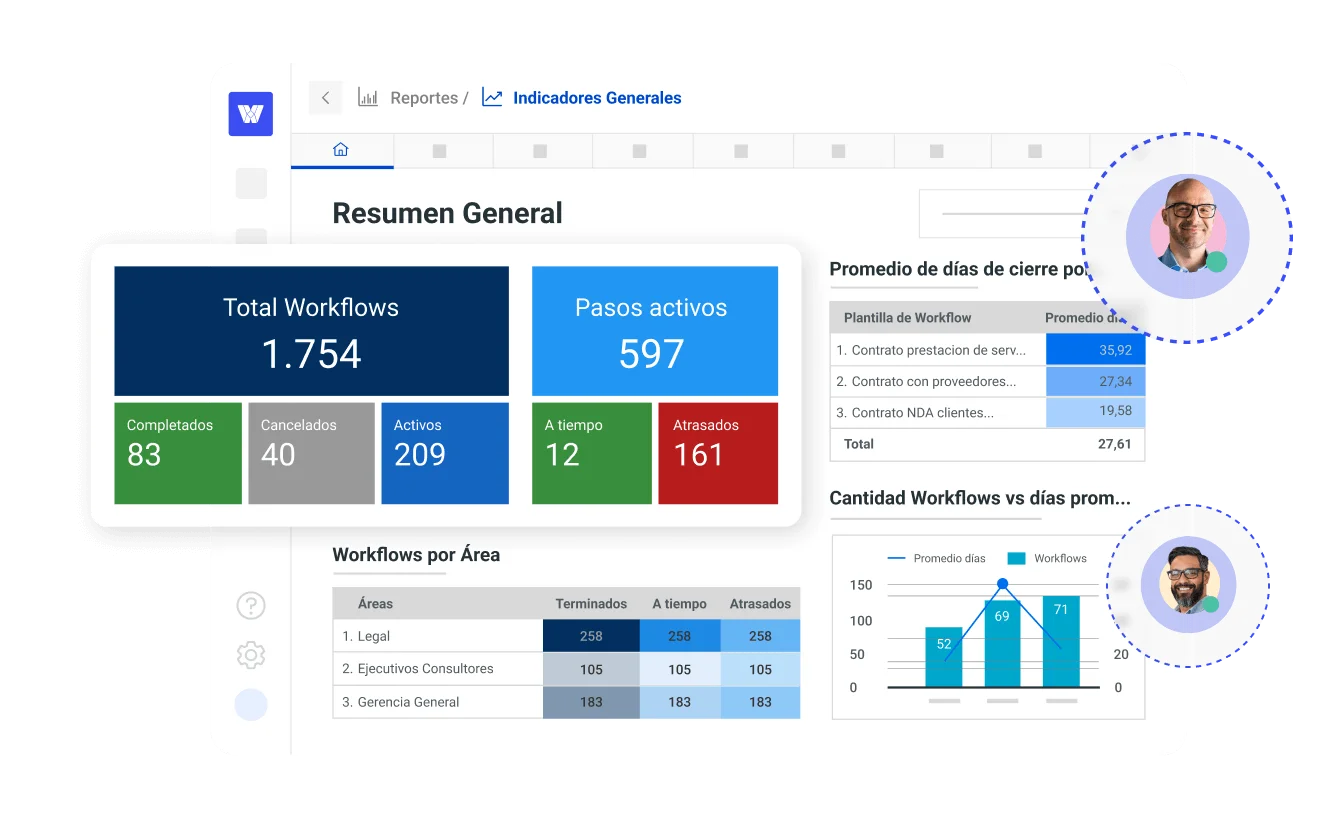Open the Indicadores Generales breadcrumb link
This screenshot has height=834, width=1344.
[x=597, y=97]
